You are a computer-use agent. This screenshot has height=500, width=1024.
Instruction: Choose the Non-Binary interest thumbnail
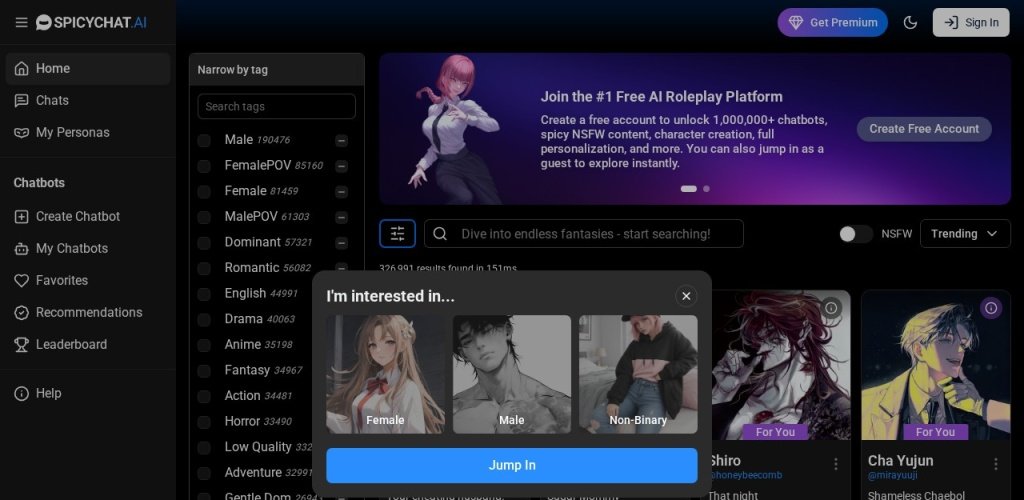point(638,374)
